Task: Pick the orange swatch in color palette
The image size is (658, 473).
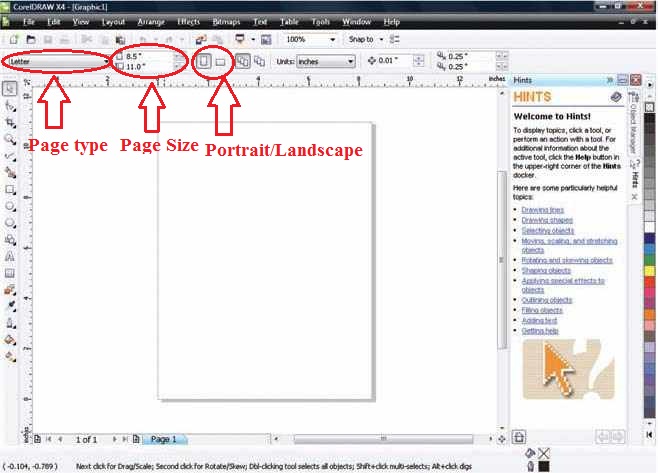Action: tap(650, 314)
